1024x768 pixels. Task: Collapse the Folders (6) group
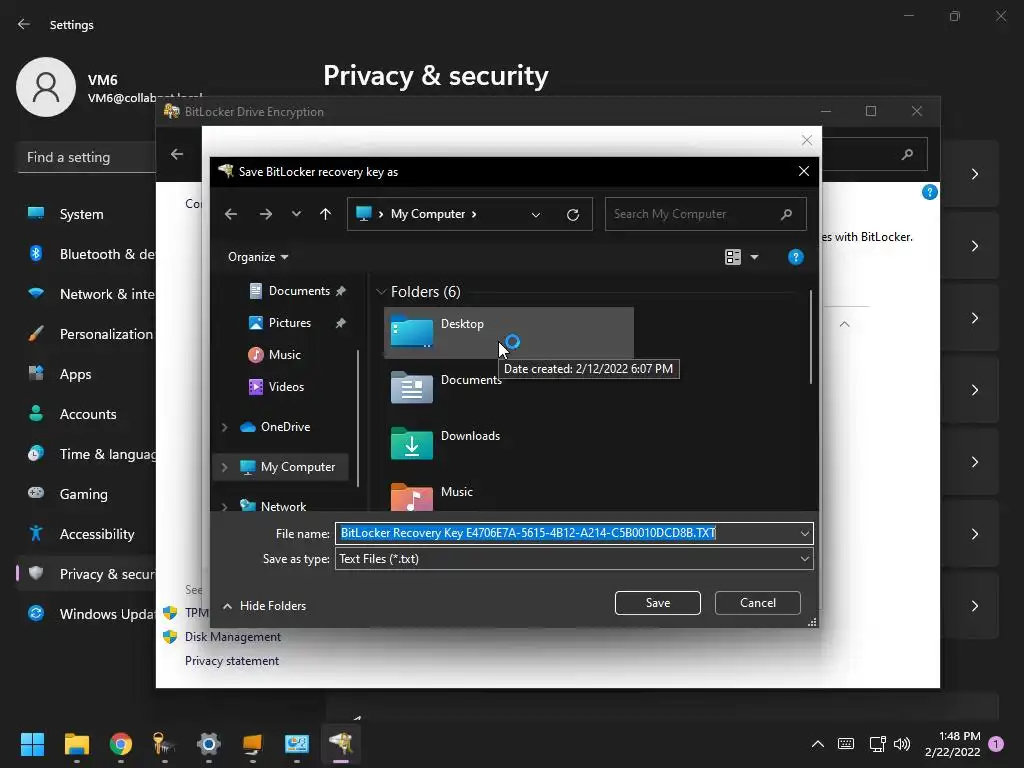[381, 292]
